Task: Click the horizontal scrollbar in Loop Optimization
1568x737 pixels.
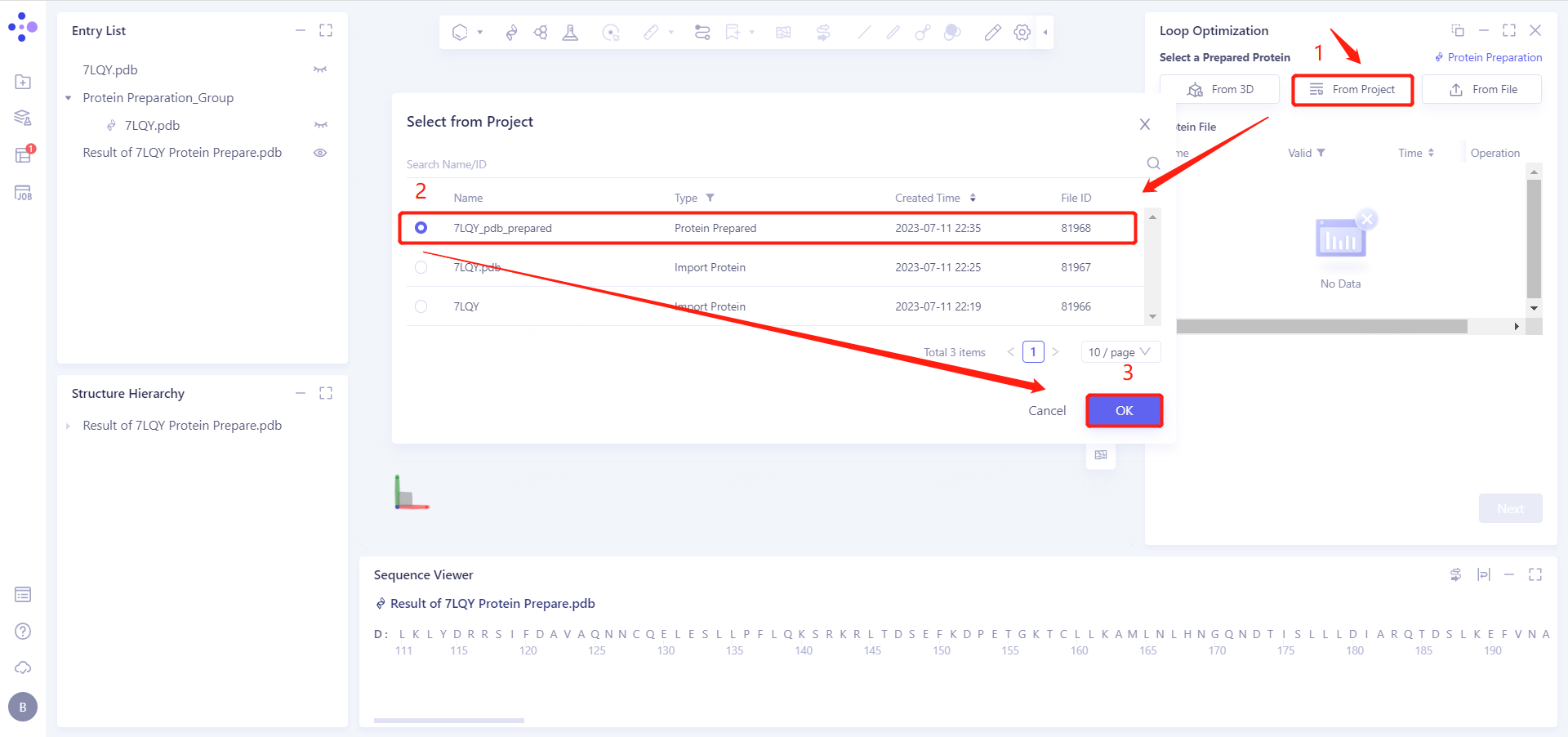Action: (1321, 327)
